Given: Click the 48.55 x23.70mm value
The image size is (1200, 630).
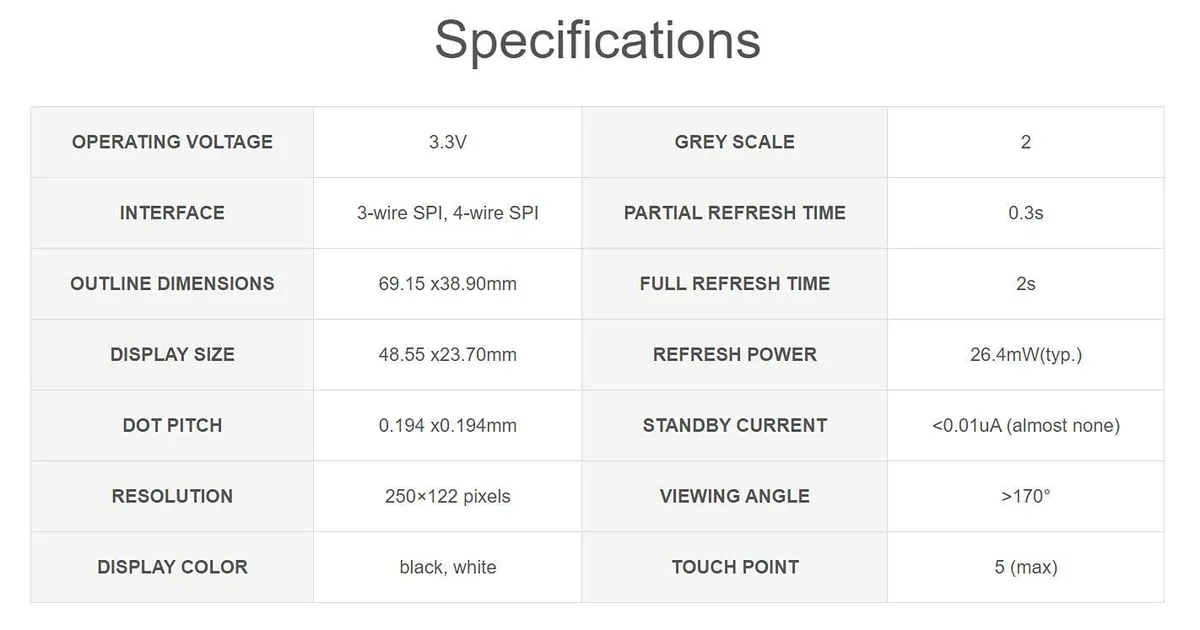Looking at the screenshot, I should coord(448,355).
